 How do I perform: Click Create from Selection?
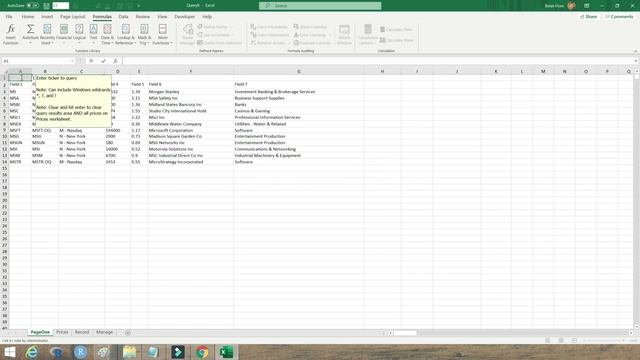point(220,43)
